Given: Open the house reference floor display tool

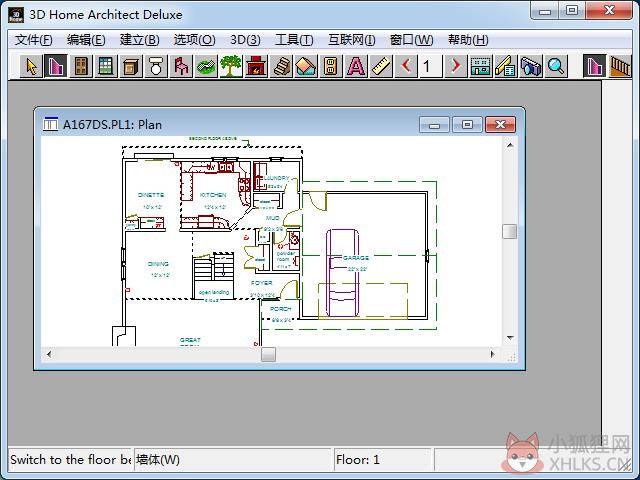Looking at the screenshot, I should click(x=481, y=66).
